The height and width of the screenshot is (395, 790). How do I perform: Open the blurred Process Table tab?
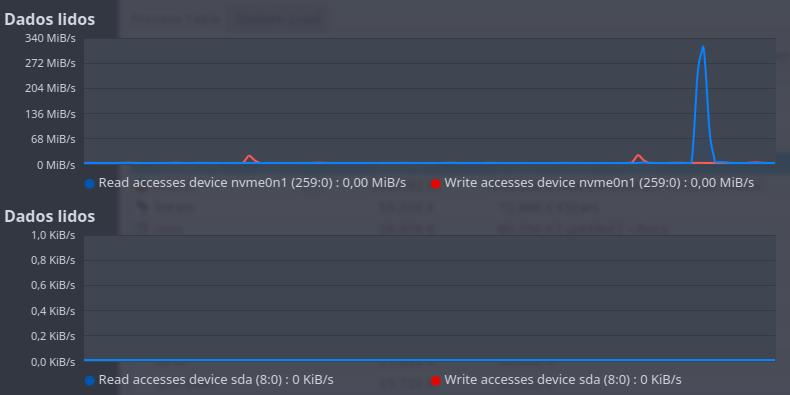click(x=175, y=20)
